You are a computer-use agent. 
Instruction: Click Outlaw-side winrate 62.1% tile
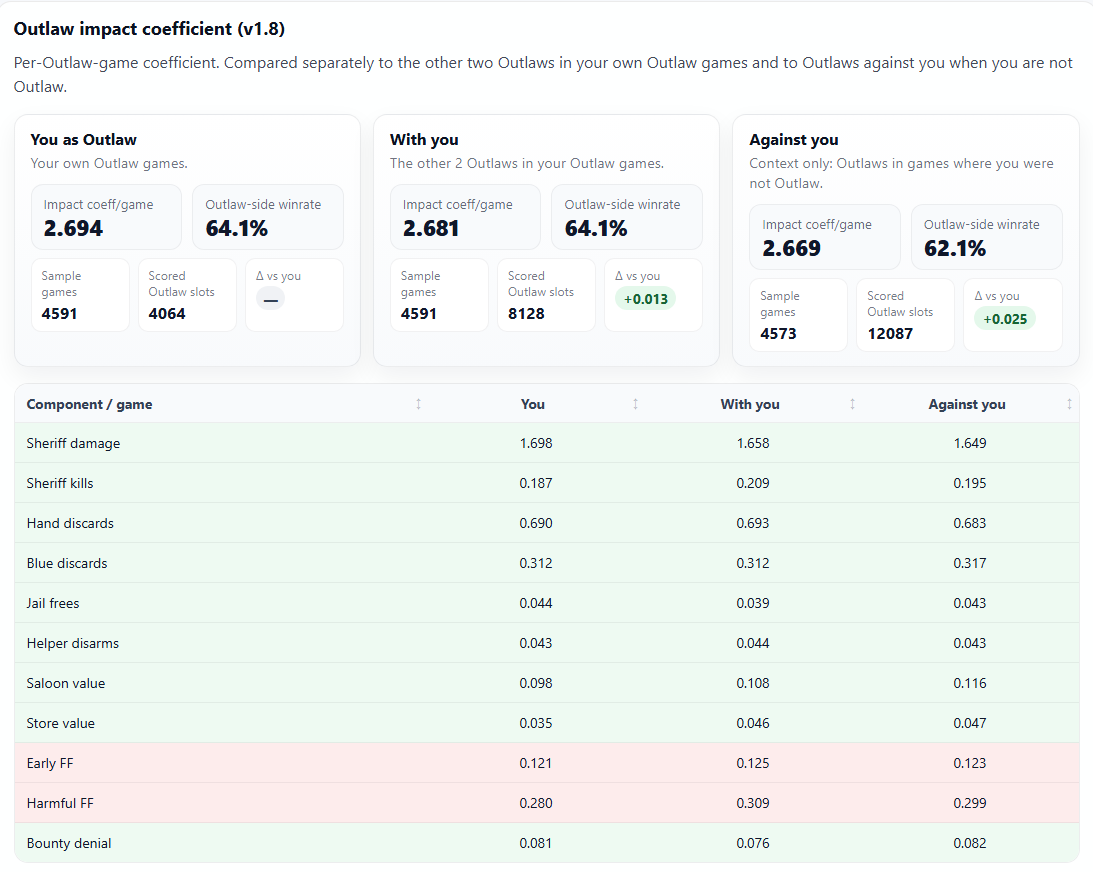pyautogui.click(x=986, y=237)
